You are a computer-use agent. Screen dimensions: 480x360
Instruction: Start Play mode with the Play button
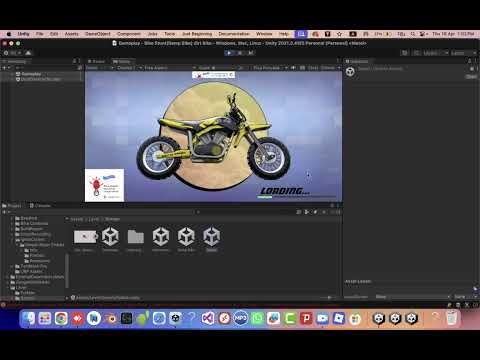[x=229, y=53]
